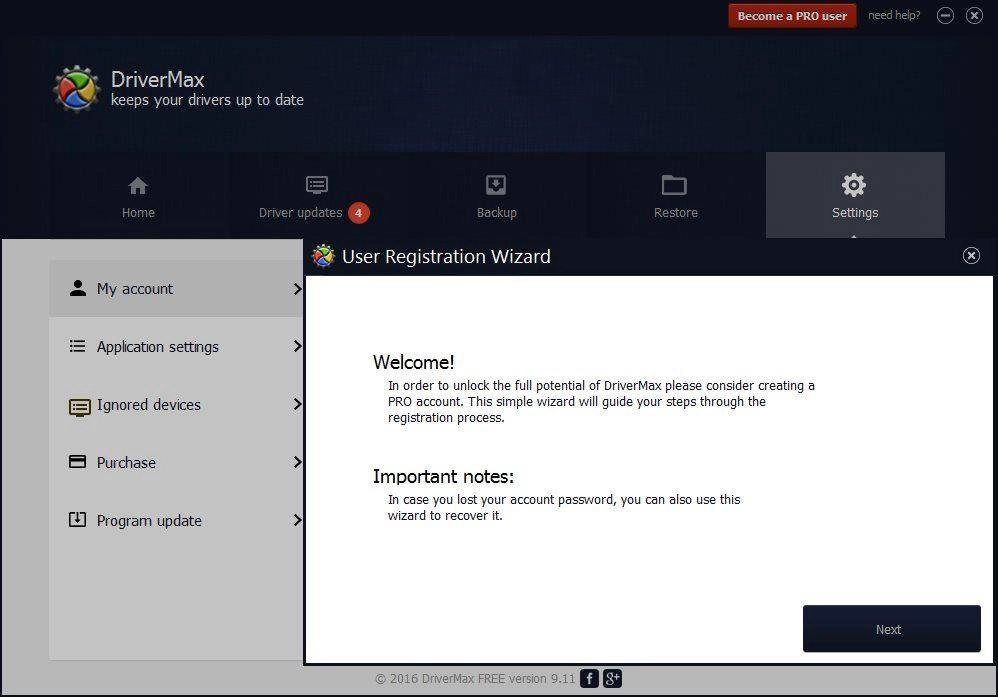Screen dimensions: 998x697
Task: Expand the Application settings chevron
Action: coord(297,346)
